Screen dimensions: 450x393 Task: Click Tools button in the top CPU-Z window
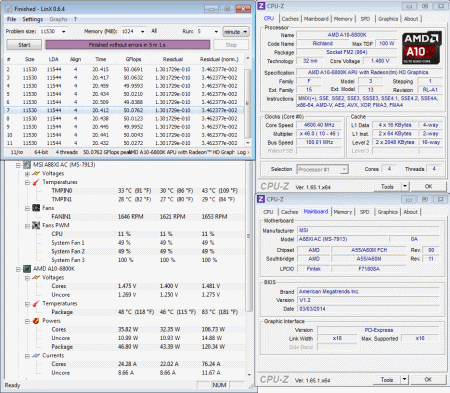(x=387, y=186)
